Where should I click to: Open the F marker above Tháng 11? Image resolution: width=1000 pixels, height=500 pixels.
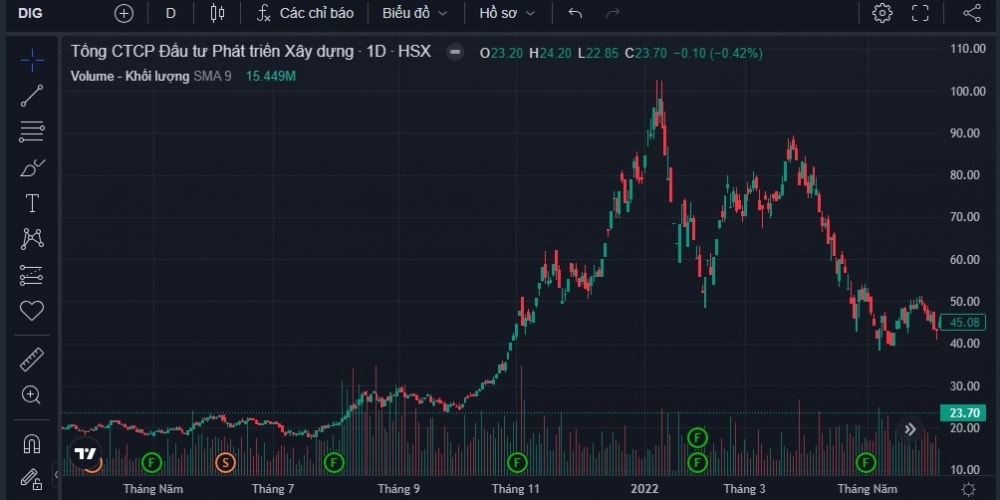[x=517, y=462]
